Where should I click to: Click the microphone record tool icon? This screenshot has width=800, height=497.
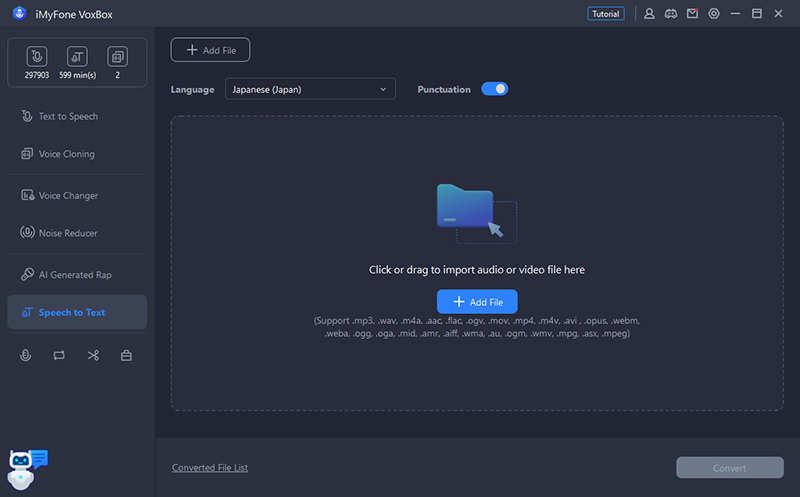tap(26, 356)
